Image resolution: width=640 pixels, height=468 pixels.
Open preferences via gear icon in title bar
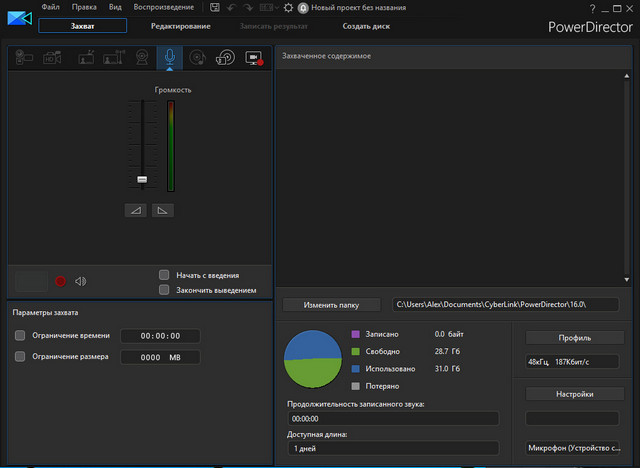288,7
